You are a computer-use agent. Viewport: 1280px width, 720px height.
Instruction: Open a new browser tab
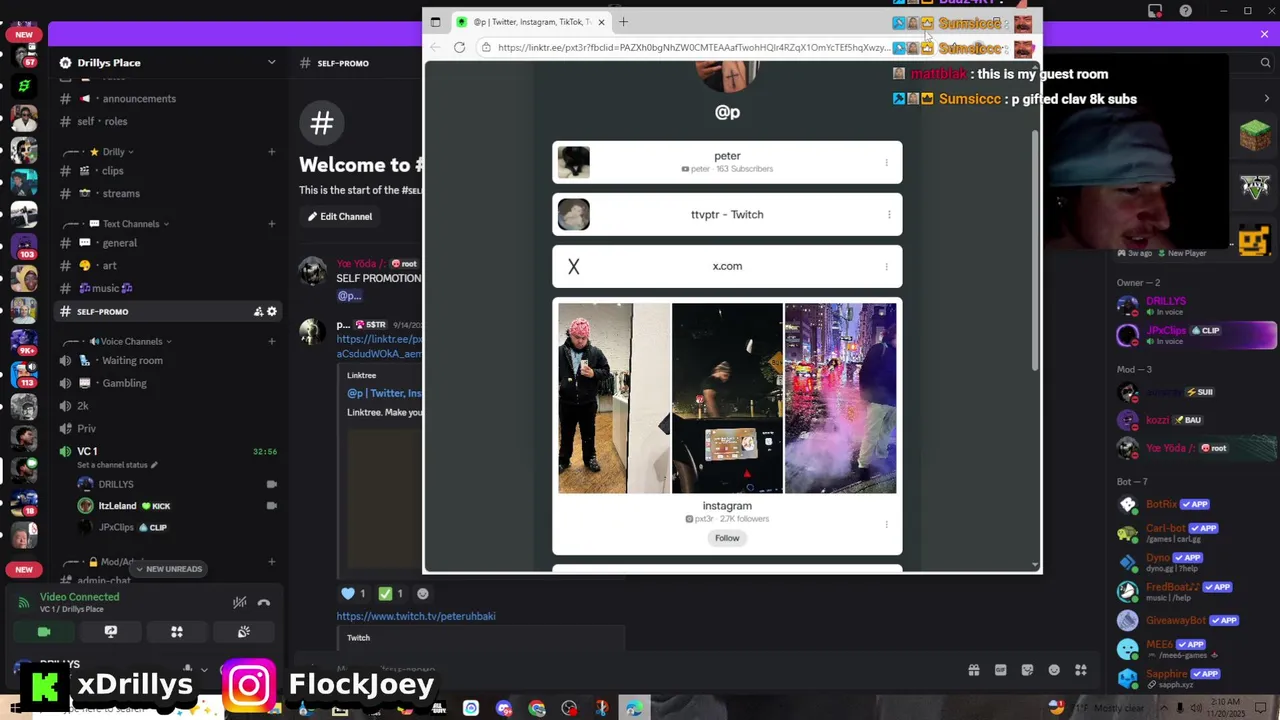click(x=623, y=21)
